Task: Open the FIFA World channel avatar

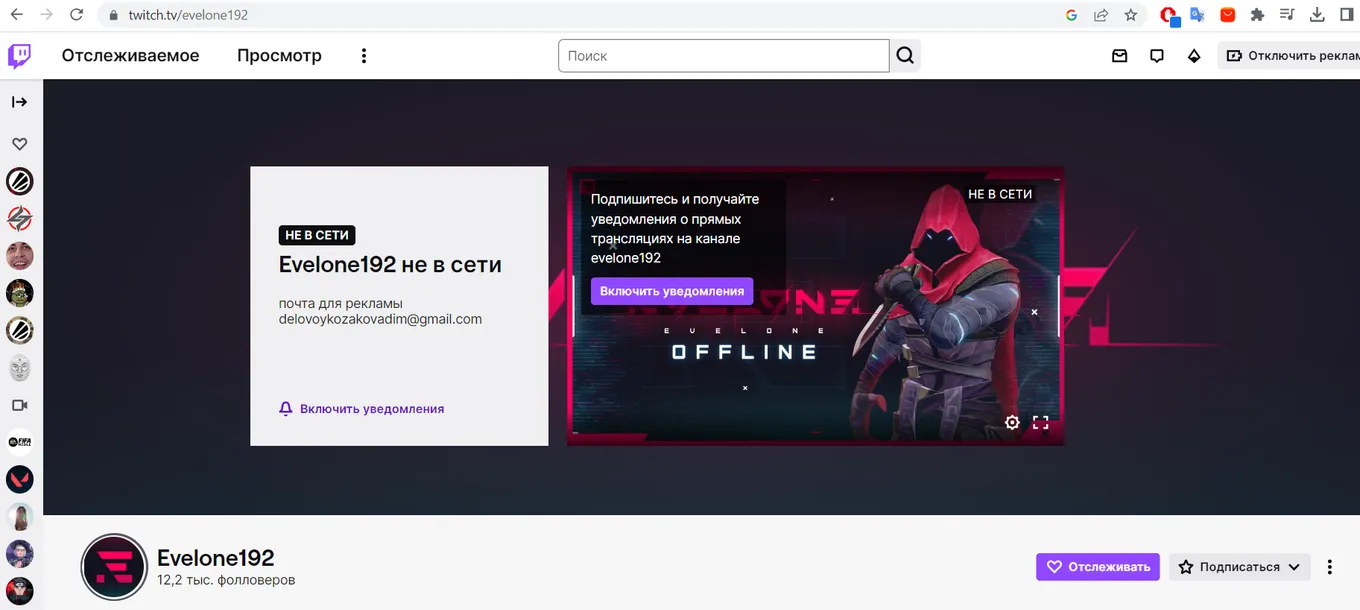Action: (x=20, y=442)
